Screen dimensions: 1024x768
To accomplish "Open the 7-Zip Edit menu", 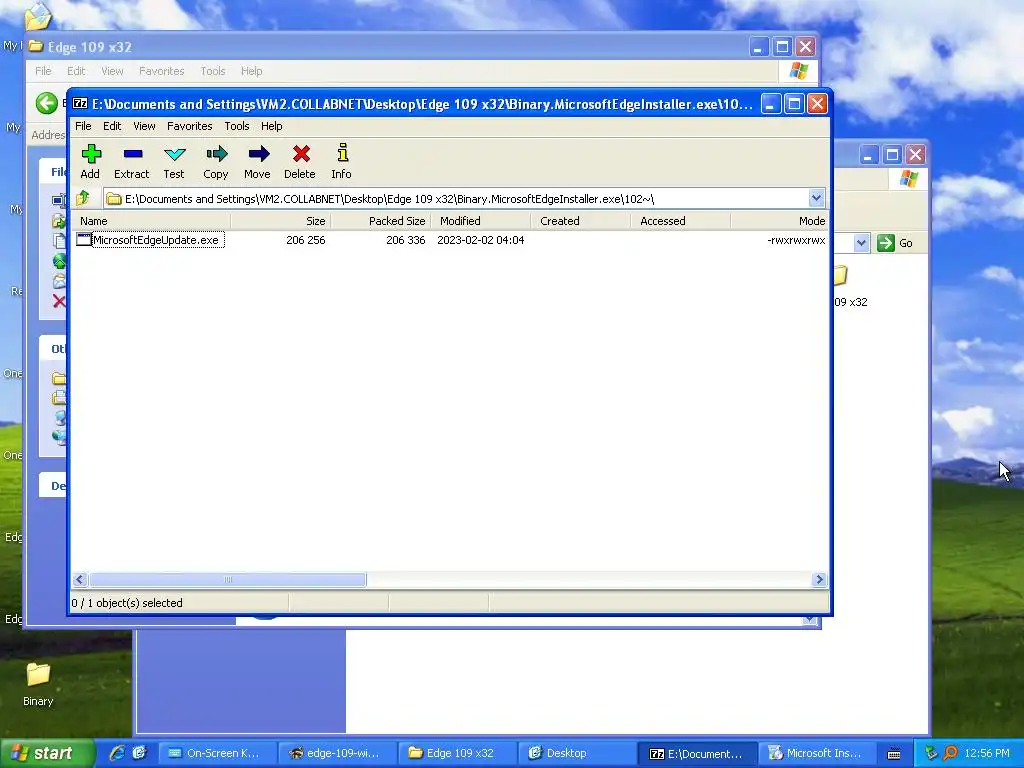I will point(112,126).
